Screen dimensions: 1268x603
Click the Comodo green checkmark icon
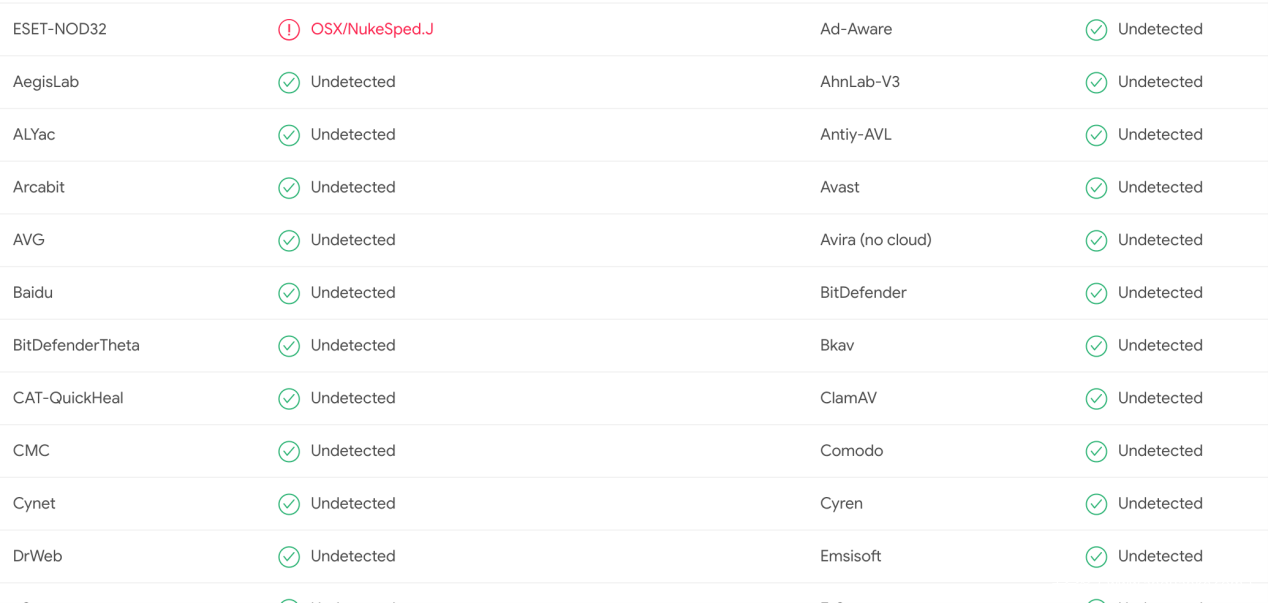[x=1096, y=451]
